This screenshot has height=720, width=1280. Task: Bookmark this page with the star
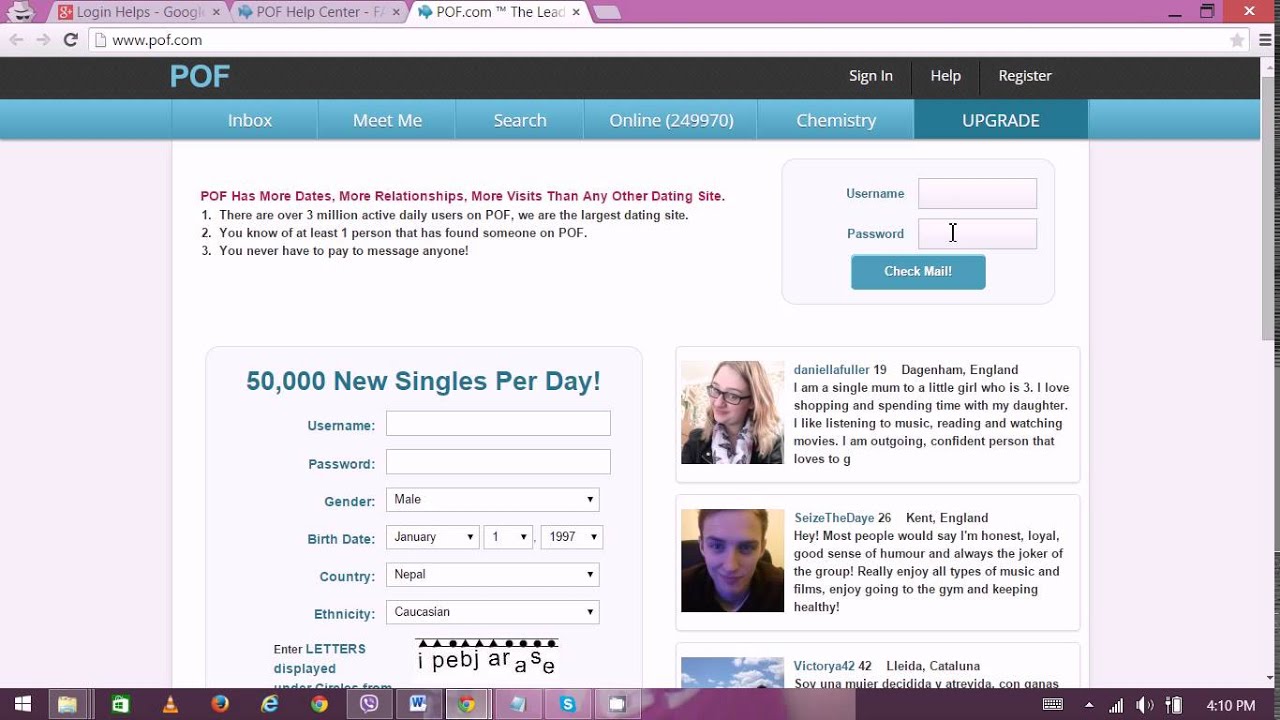(1237, 41)
